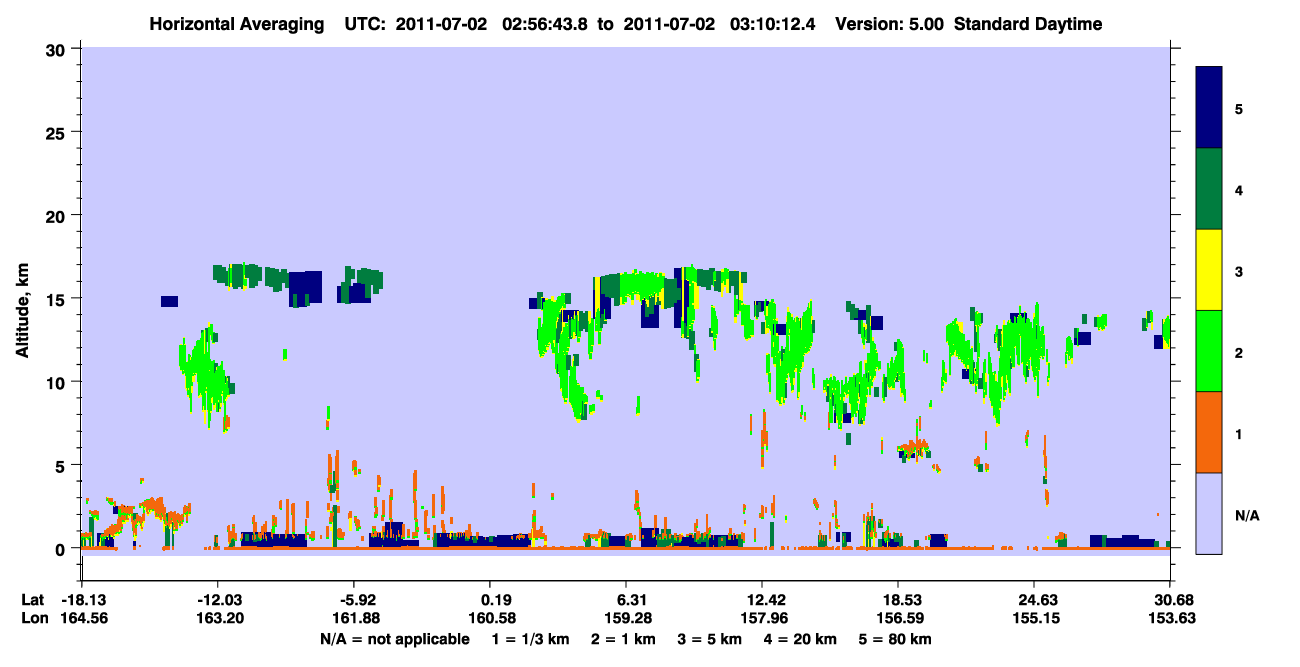This screenshot has height=667, width=1300.
Task: Click the y-axis tick label 30
Action: 58,48
